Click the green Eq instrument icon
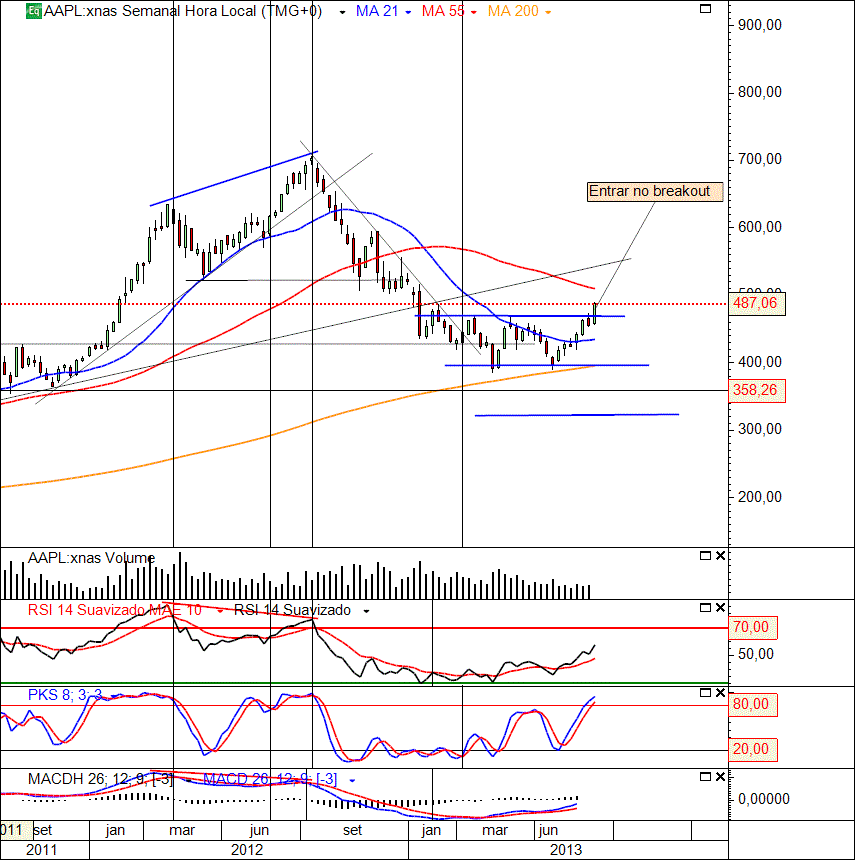 click(33, 10)
